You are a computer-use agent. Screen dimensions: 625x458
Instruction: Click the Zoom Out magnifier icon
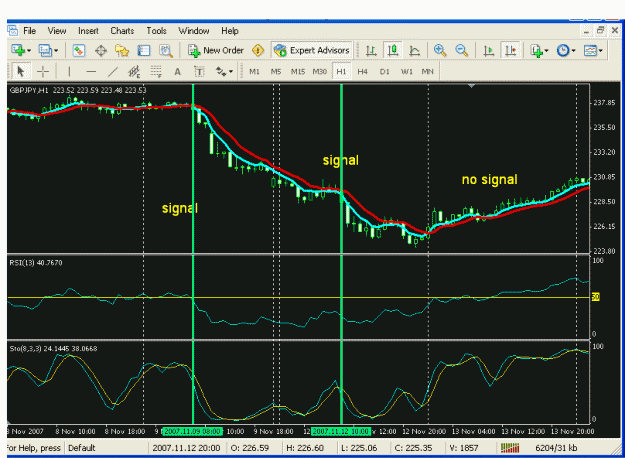pyautogui.click(x=462, y=51)
